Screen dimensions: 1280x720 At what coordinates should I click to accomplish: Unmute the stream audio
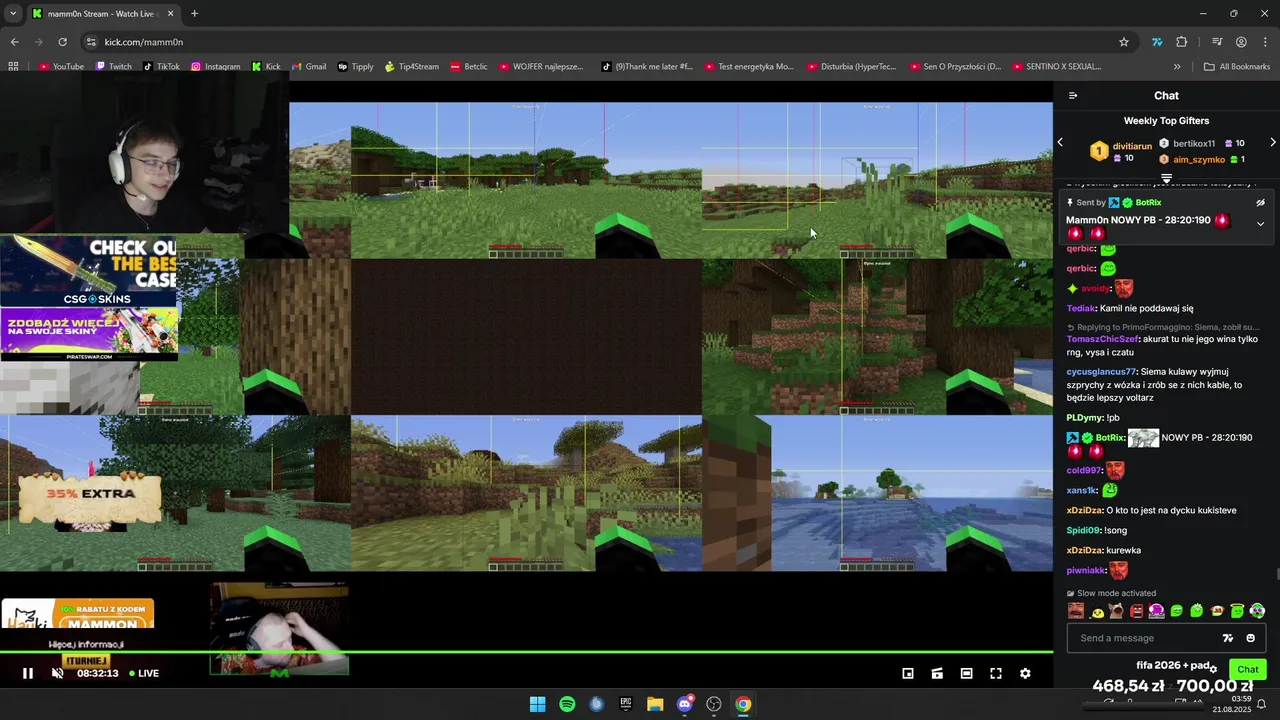(57, 673)
